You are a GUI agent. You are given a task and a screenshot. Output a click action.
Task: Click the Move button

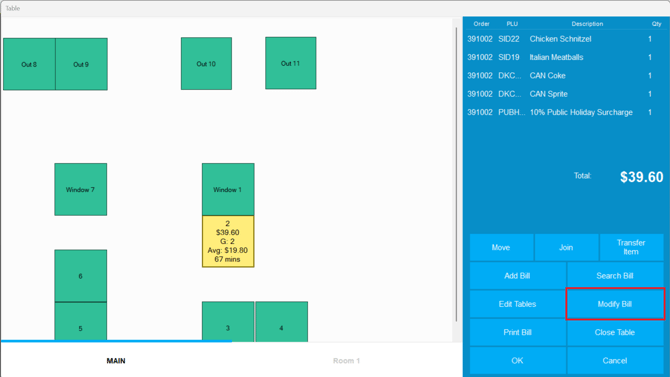tap(501, 247)
